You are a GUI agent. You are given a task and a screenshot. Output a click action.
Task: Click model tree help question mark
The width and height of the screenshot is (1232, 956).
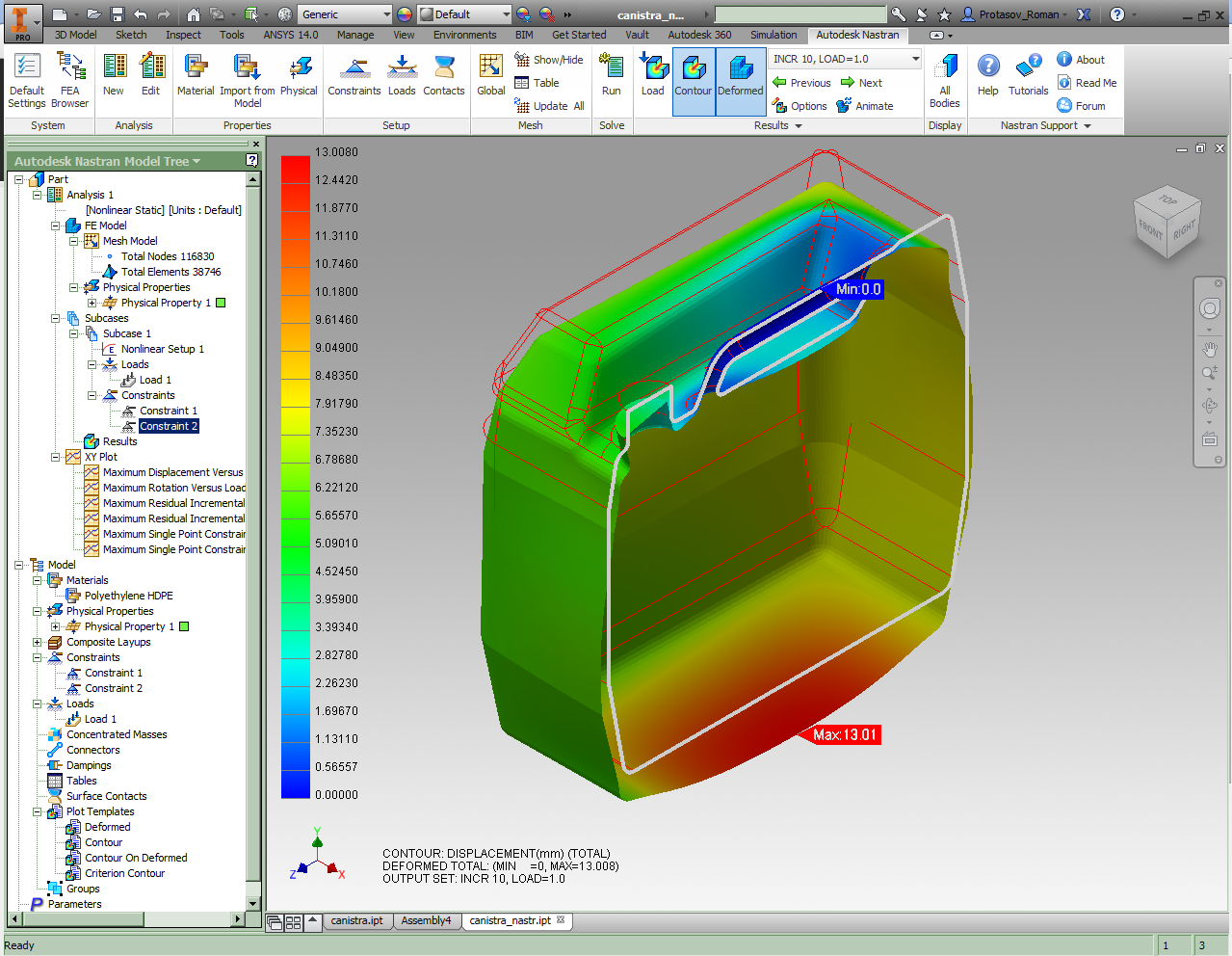(252, 160)
